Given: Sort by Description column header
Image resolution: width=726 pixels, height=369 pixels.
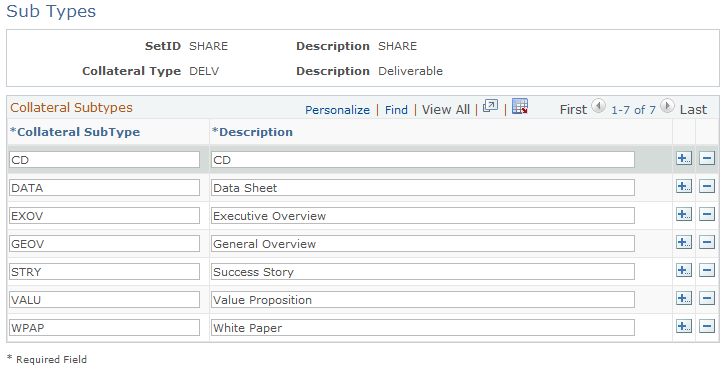Looking at the screenshot, I should (x=252, y=132).
